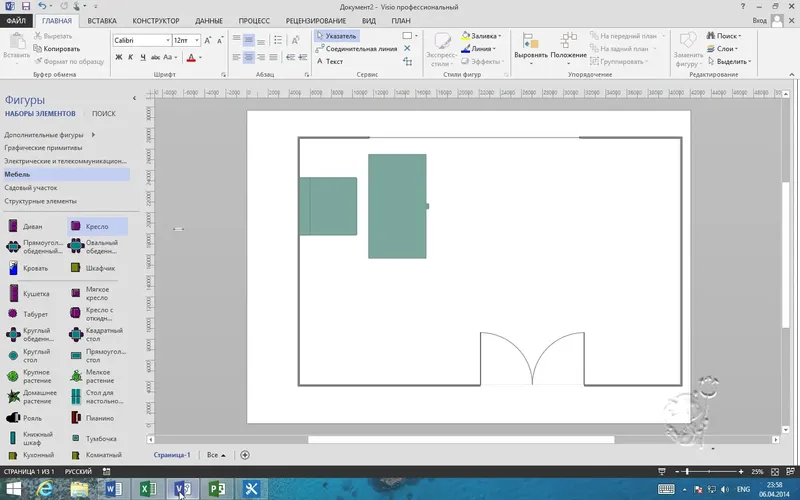Toggle bold text formatting
The image size is (800, 500).
point(118,57)
